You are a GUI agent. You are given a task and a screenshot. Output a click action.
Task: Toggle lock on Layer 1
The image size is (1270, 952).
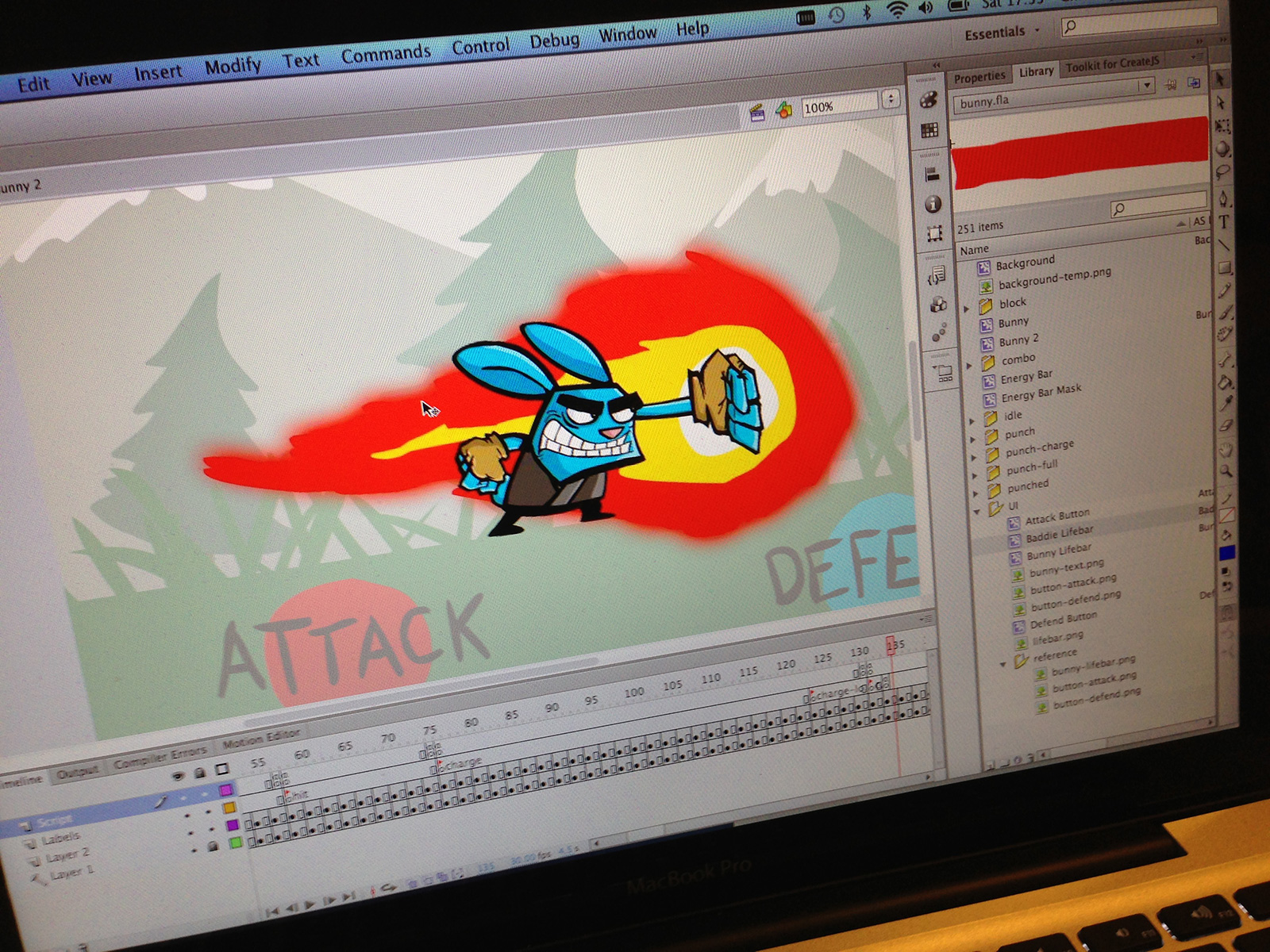pyautogui.click(x=213, y=846)
